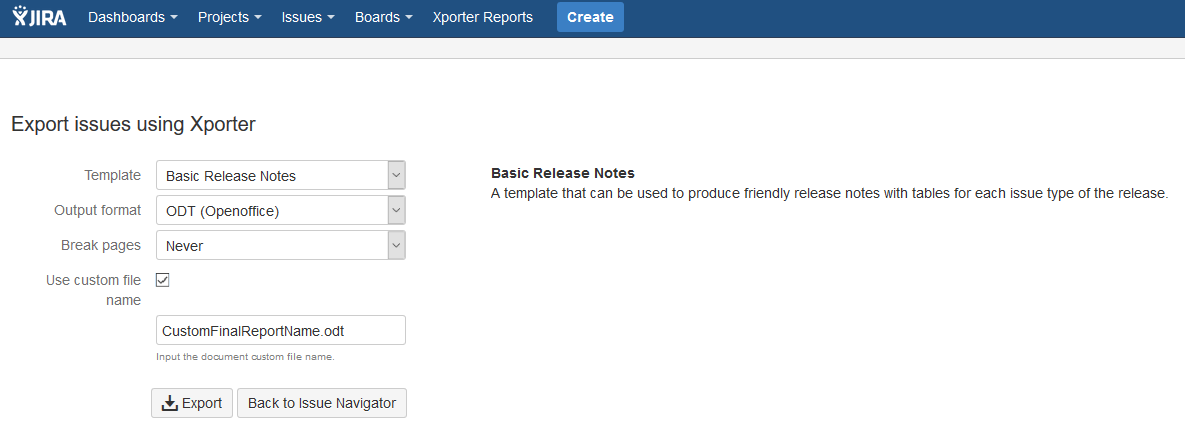This screenshot has height=431, width=1185.
Task: Go to Xporter Reports
Action: tap(482, 17)
